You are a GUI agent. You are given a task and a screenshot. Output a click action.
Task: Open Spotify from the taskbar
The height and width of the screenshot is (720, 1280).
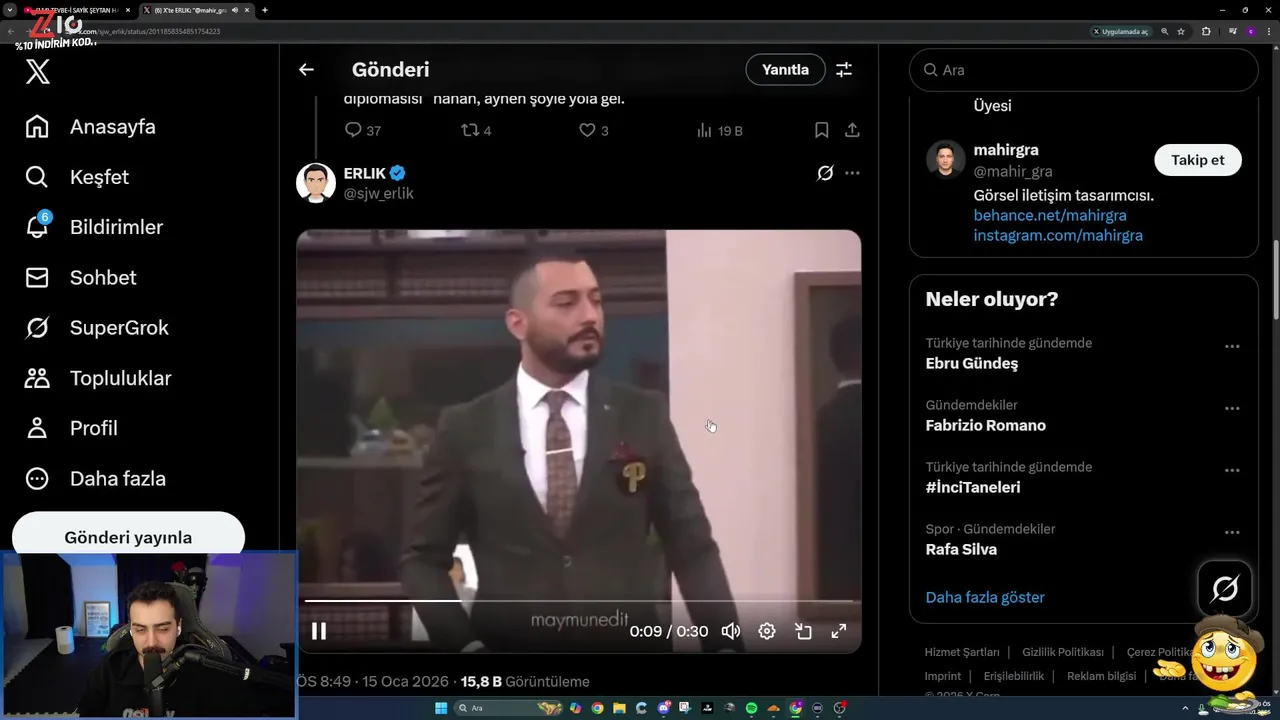click(751, 708)
